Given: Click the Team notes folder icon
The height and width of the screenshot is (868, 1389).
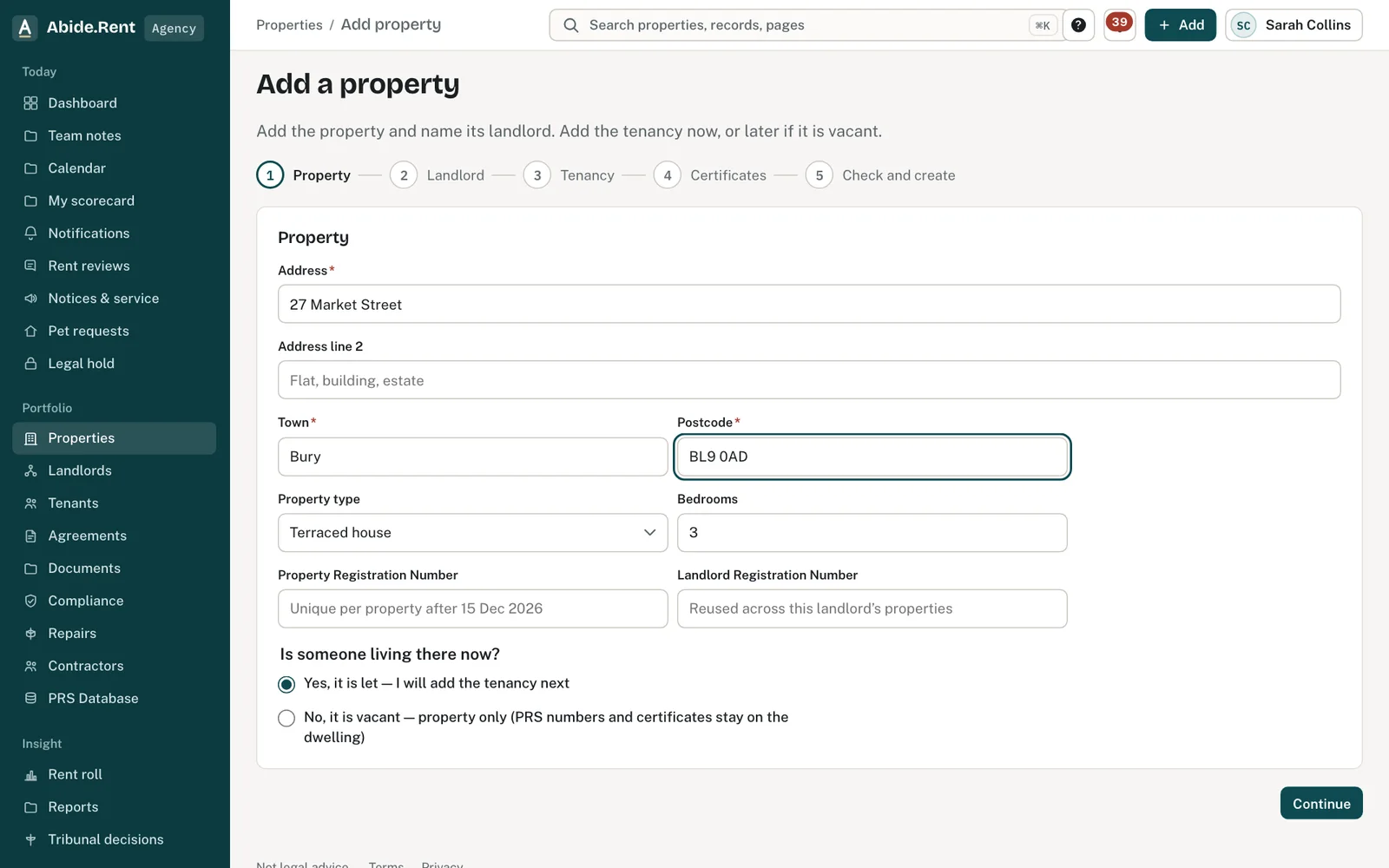Looking at the screenshot, I should coord(30,135).
